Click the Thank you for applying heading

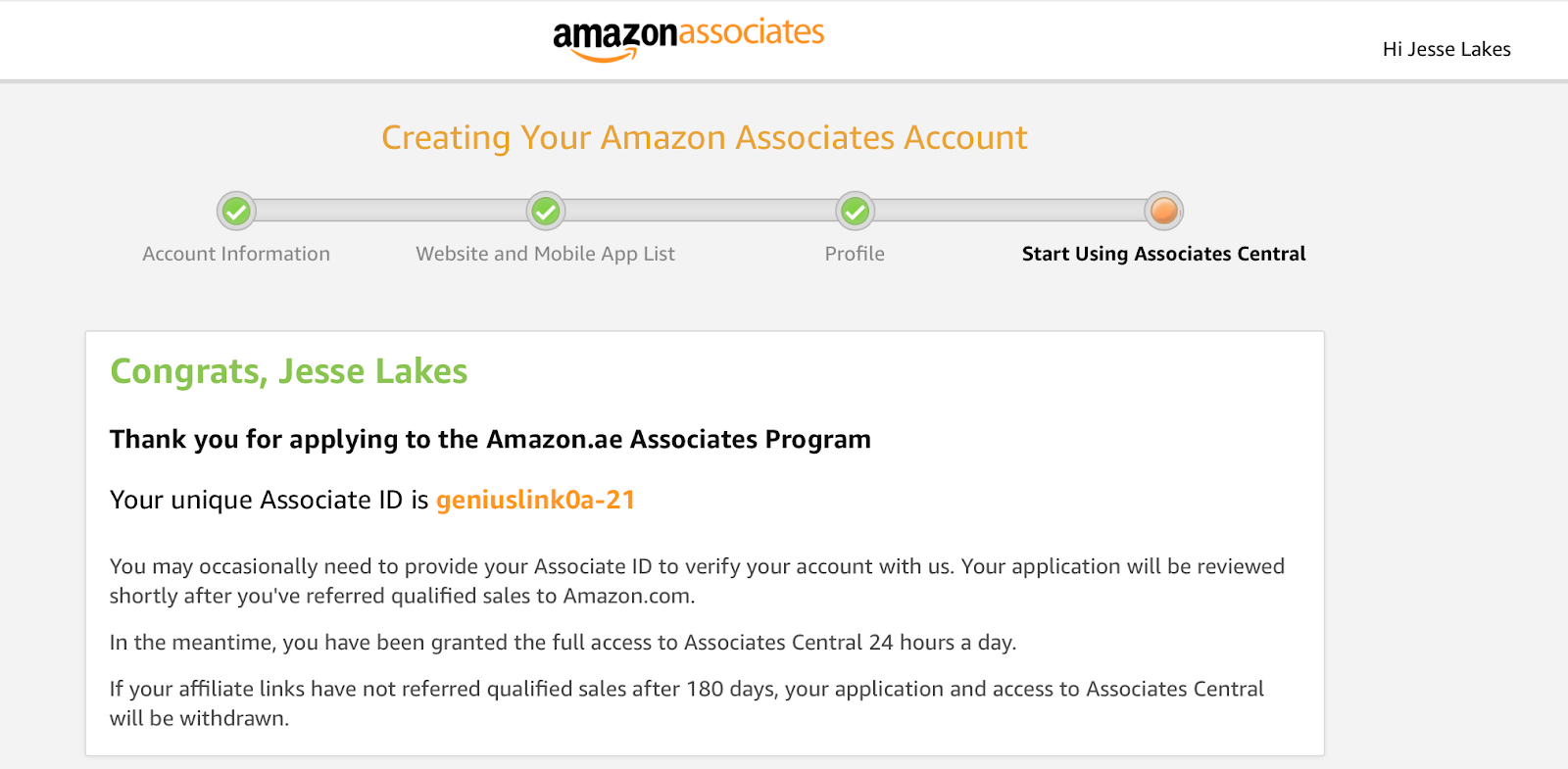(490, 439)
